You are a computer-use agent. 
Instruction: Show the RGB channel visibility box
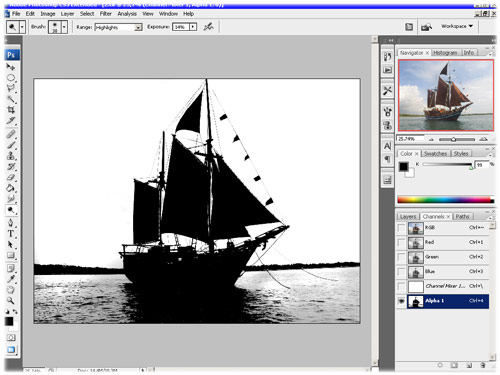[402, 228]
